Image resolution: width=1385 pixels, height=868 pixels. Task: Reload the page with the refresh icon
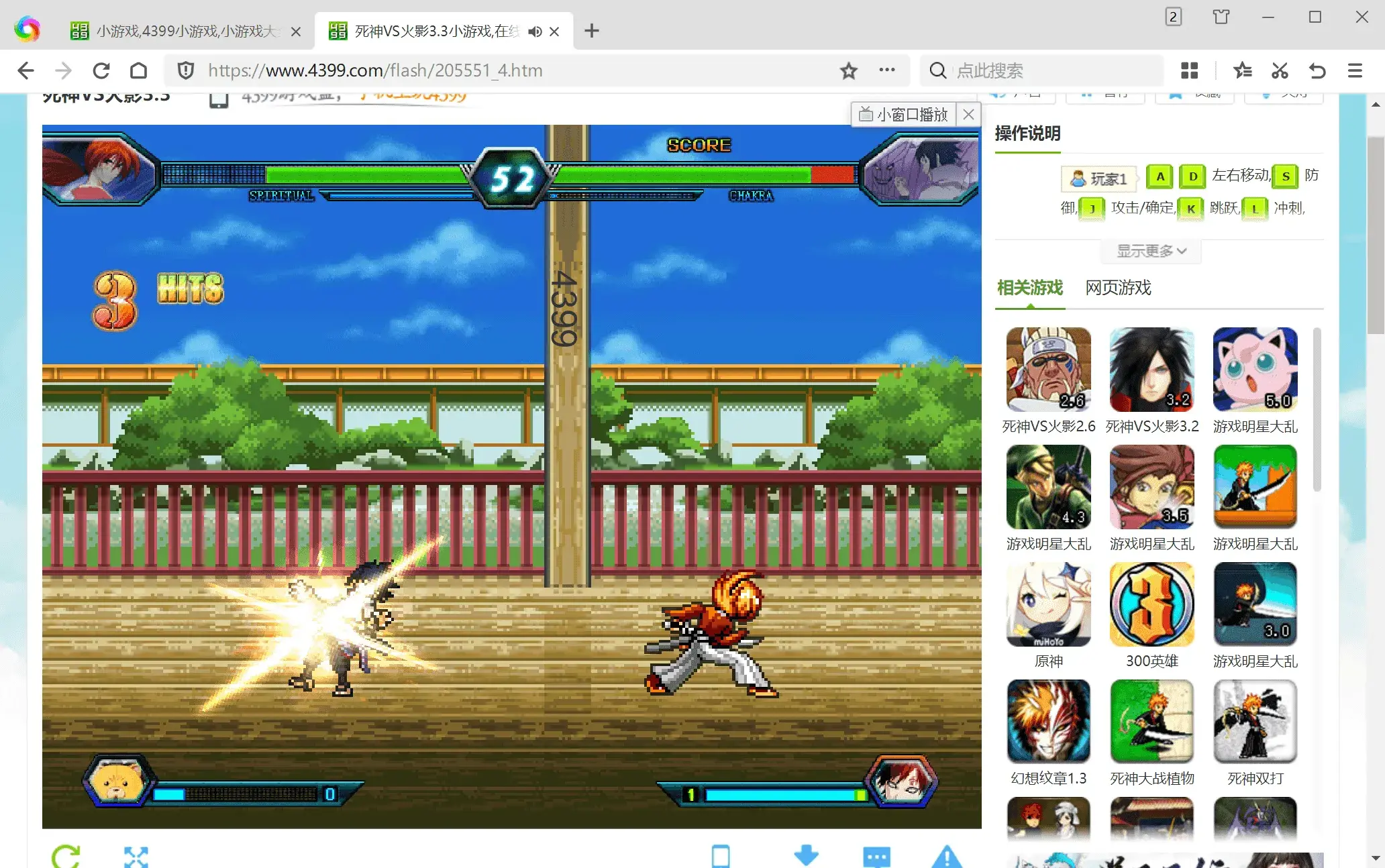pyautogui.click(x=101, y=70)
